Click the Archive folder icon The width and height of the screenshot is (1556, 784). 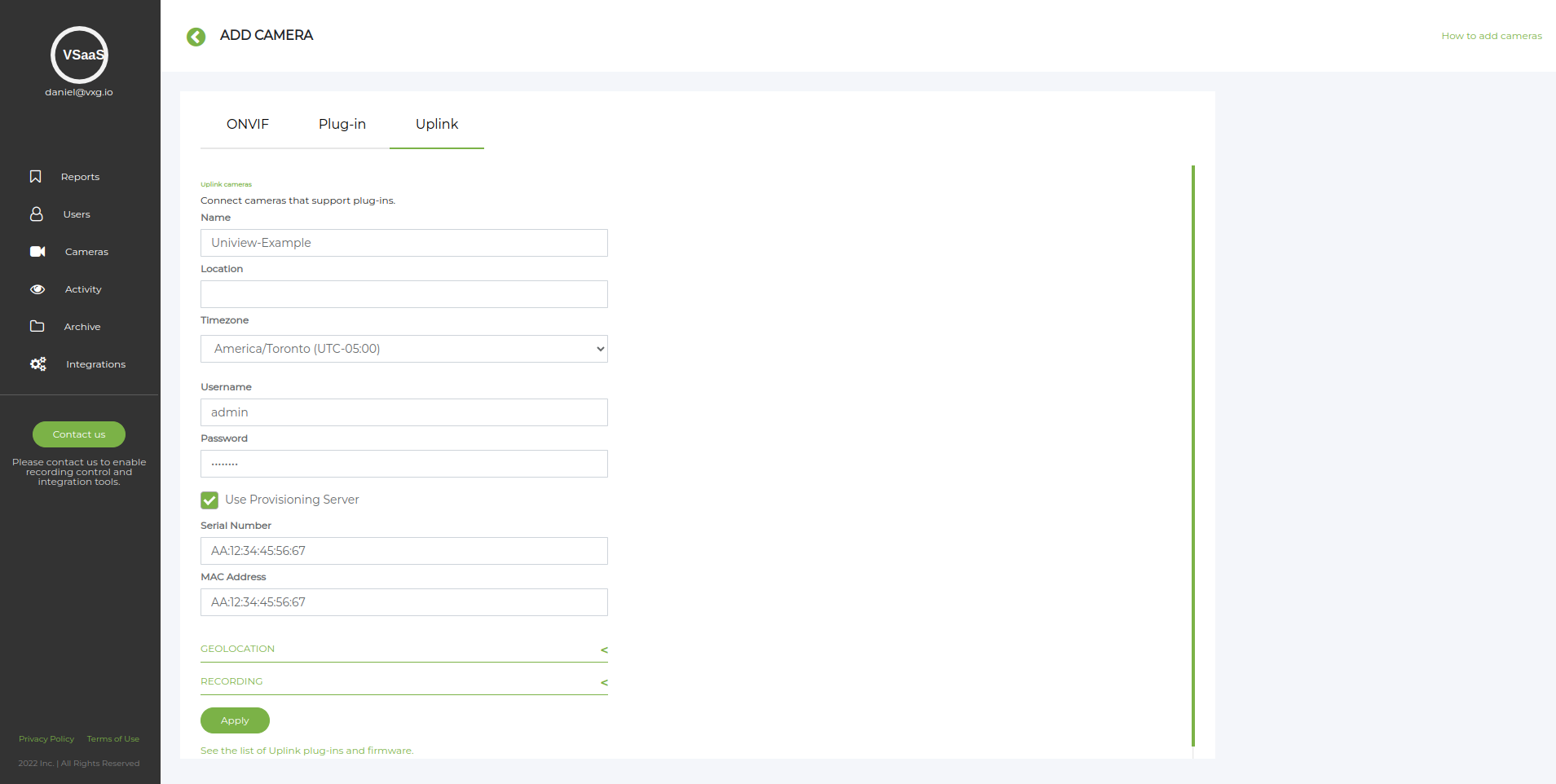(37, 327)
